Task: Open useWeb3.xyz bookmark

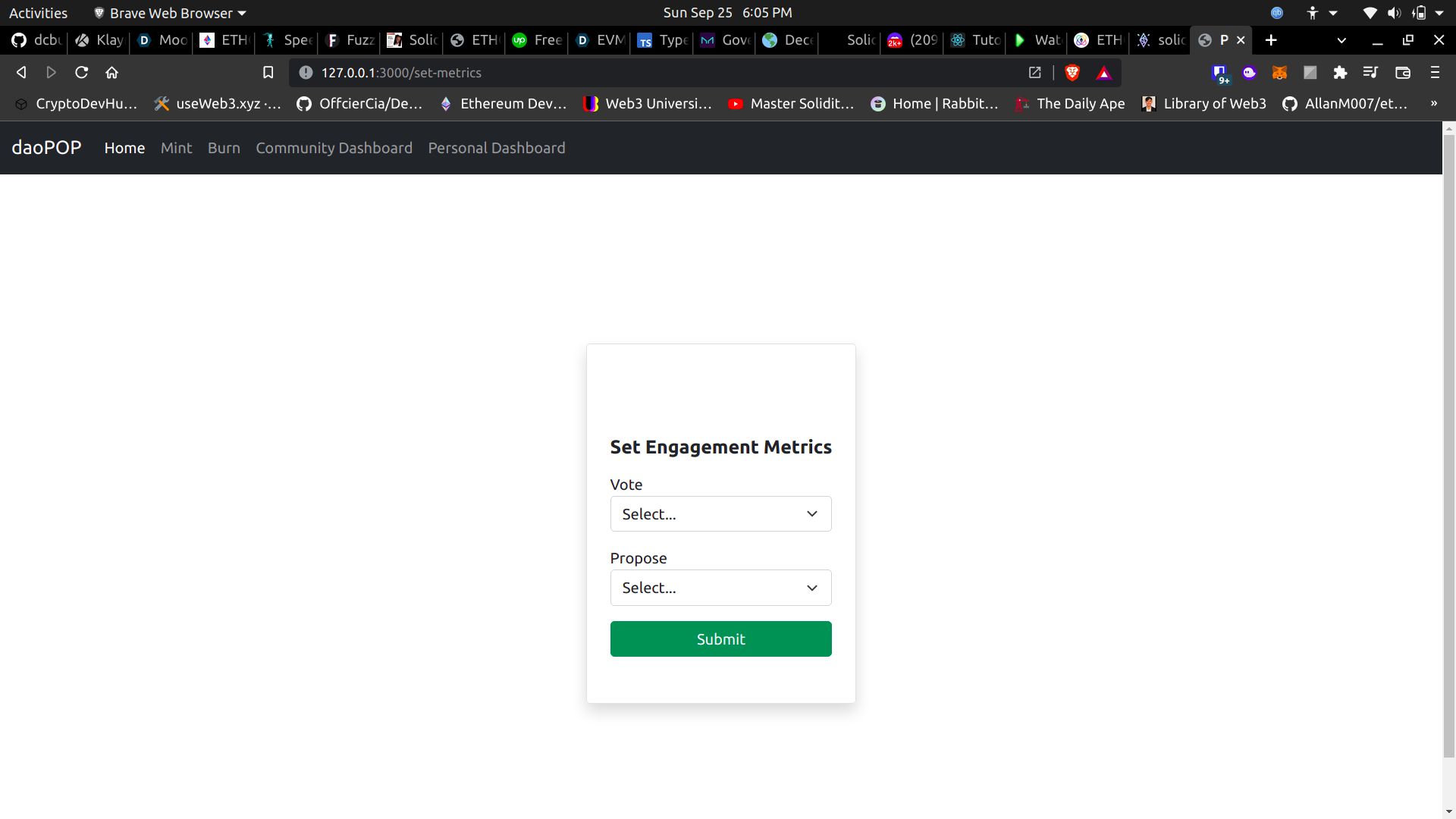Action: [x=218, y=103]
